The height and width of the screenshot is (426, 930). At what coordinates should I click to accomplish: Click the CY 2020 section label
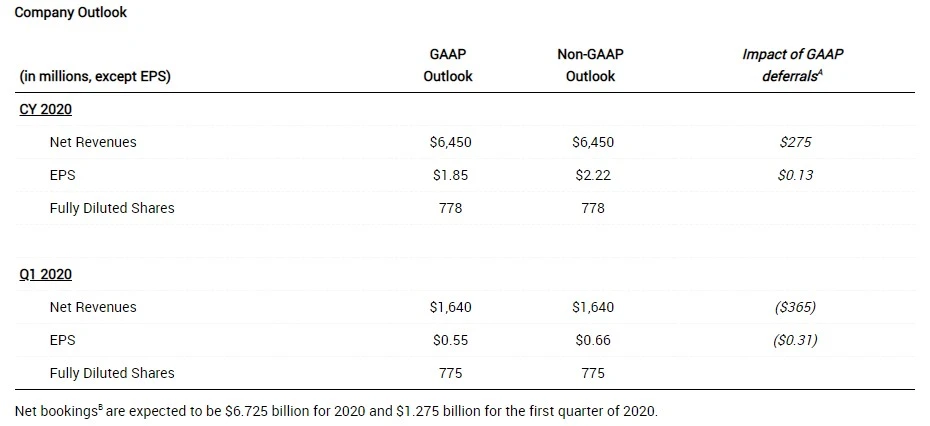pos(46,109)
